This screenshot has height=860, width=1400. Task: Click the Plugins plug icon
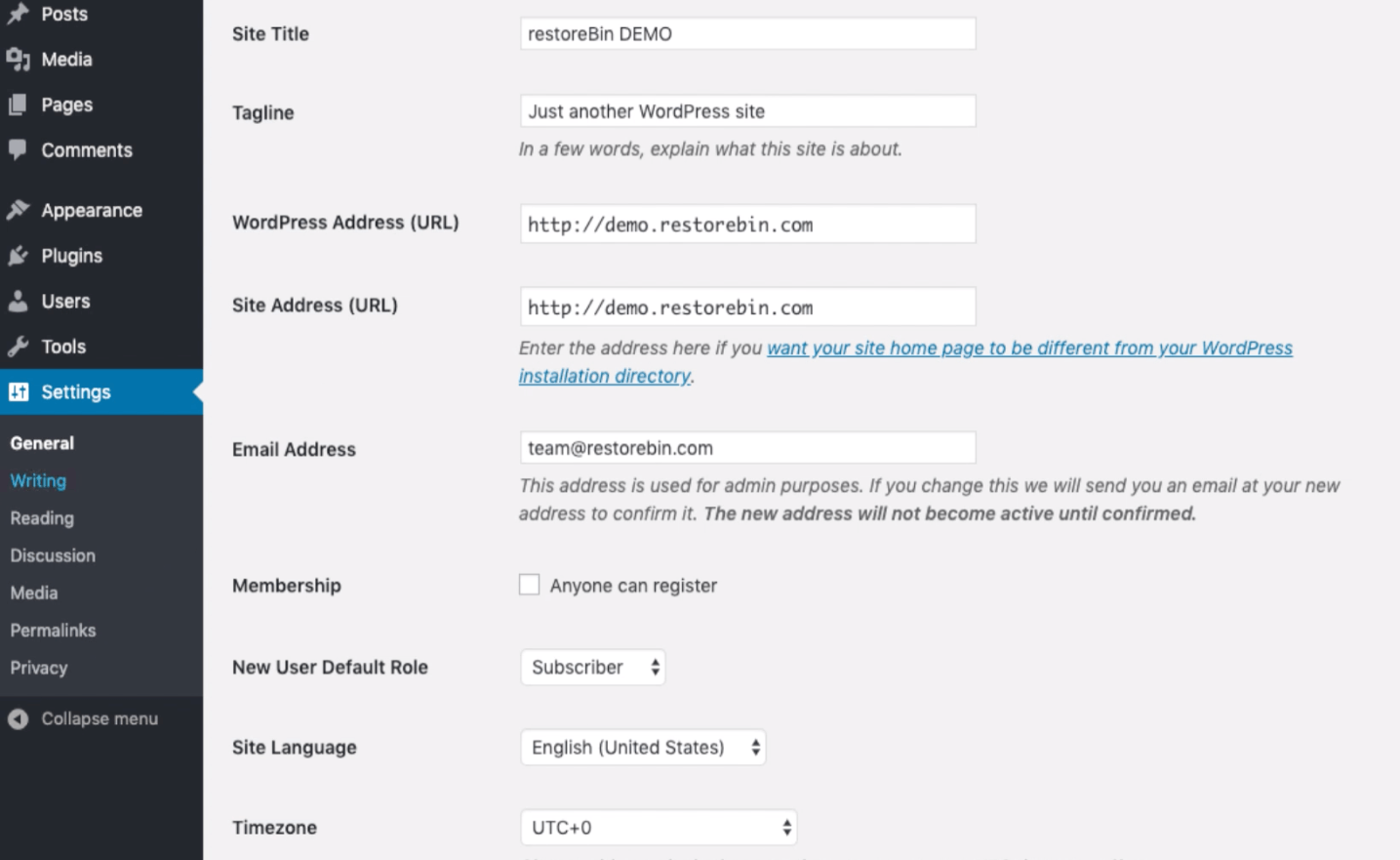pos(18,256)
